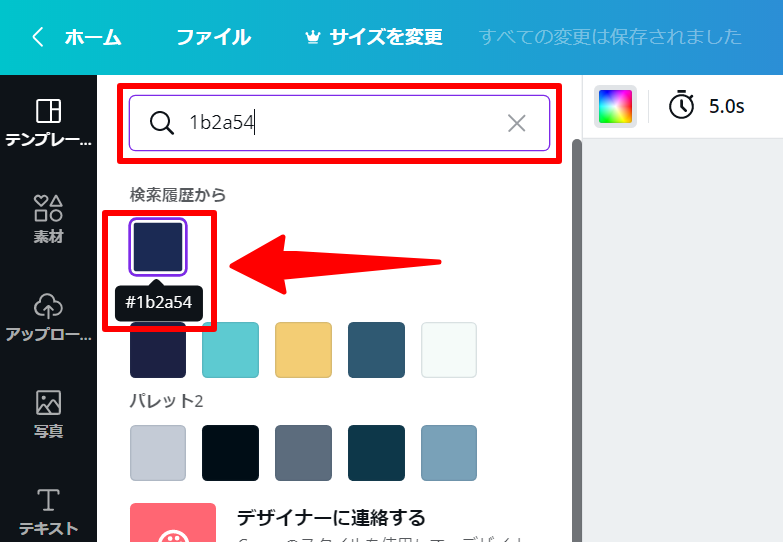Pick the light steel blue swatch in パレット2
The height and width of the screenshot is (542, 783).
449,453
